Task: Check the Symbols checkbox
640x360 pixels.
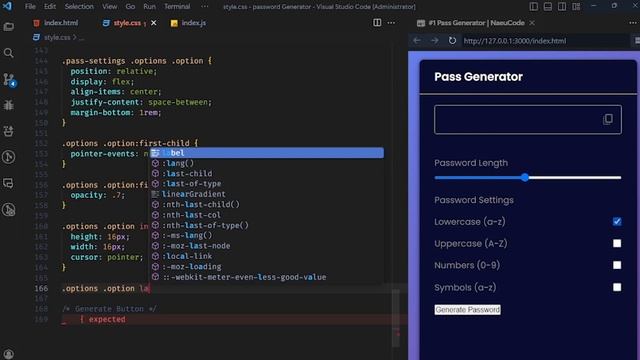Action: click(617, 287)
